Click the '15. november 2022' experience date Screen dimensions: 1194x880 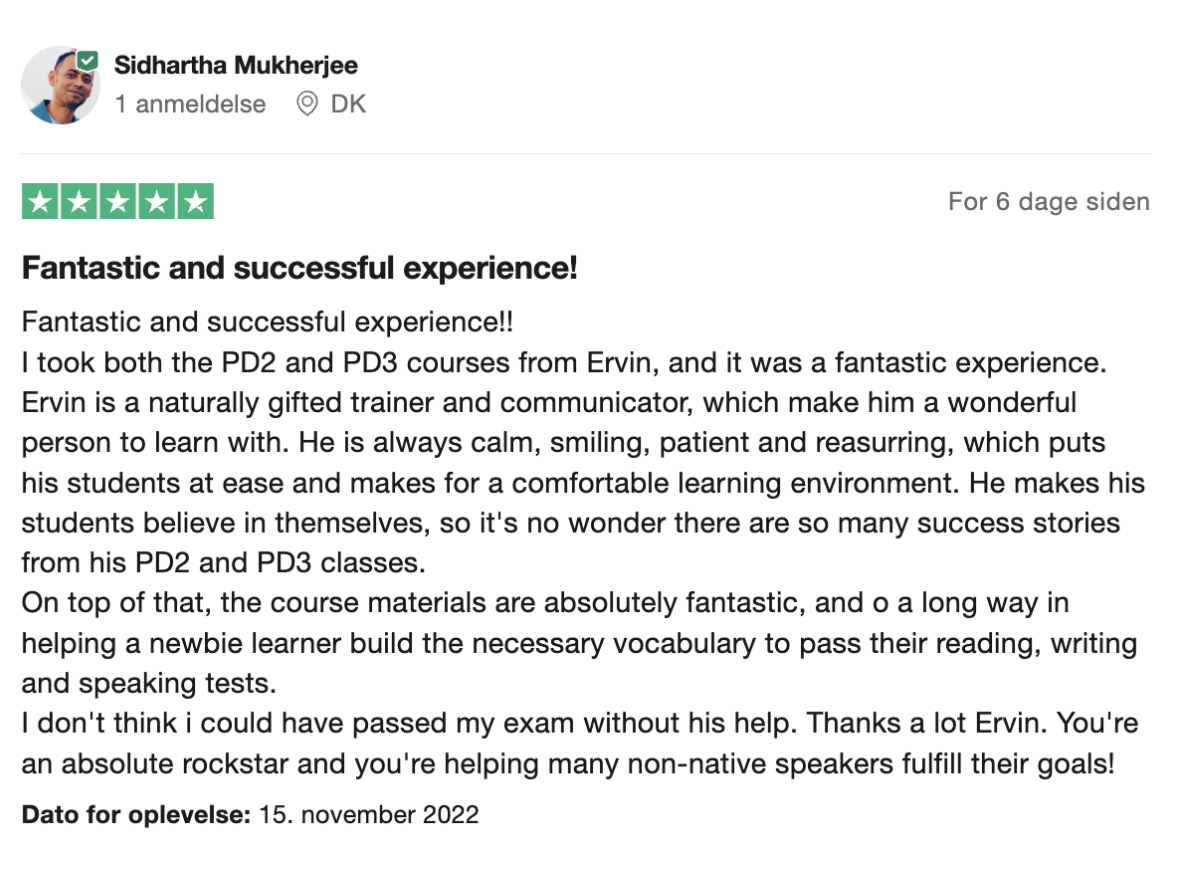point(369,815)
